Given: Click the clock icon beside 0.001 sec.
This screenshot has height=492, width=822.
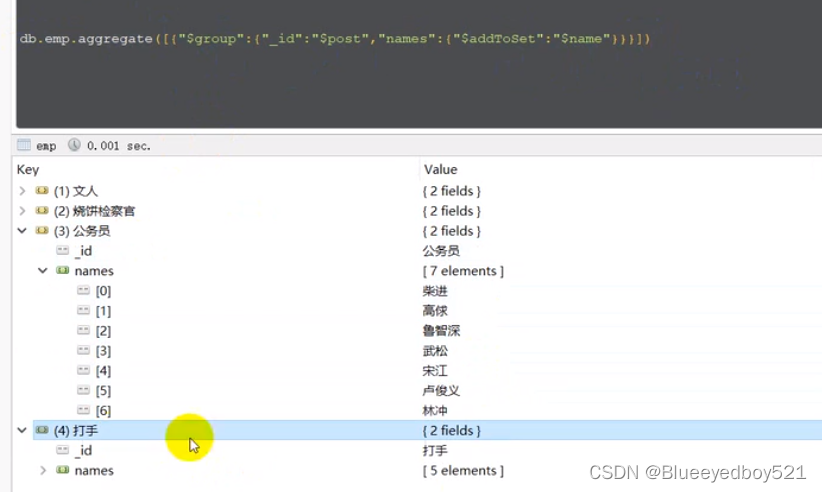Looking at the screenshot, I should click(x=74, y=145).
